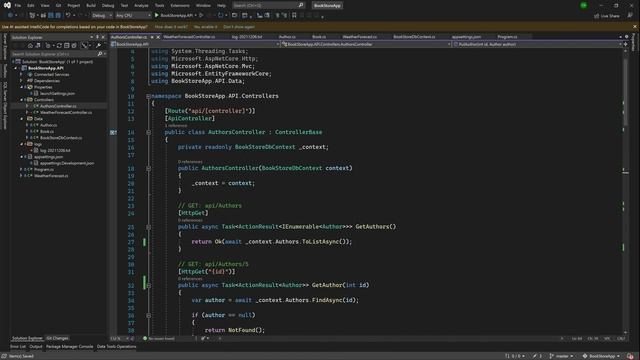Open the Debug configuration dropdown
This screenshot has width=640, height=360.
(x=102, y=15)
